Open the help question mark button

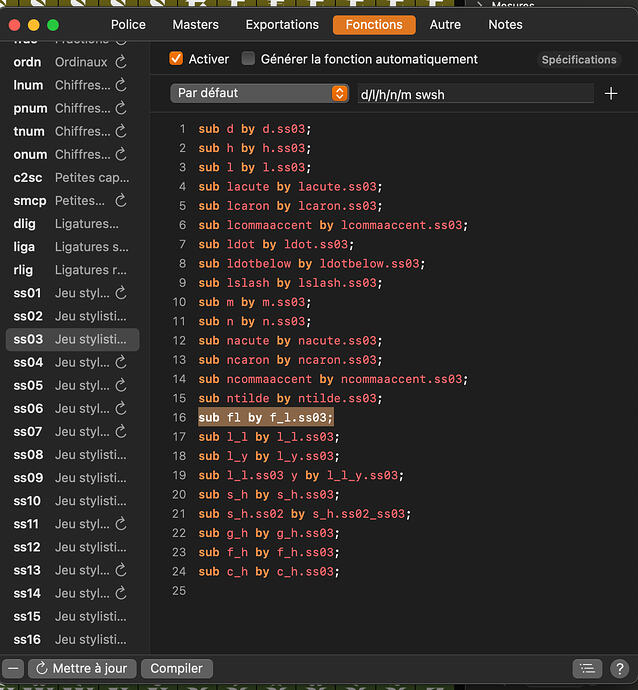[x=619, y=668]
